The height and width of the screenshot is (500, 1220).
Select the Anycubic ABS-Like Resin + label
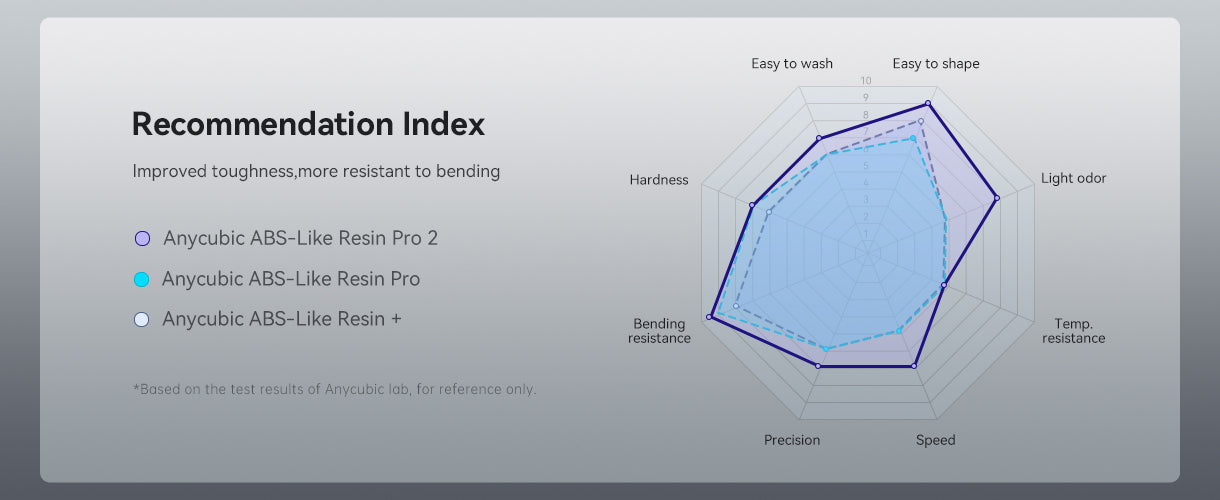[282, 320]
